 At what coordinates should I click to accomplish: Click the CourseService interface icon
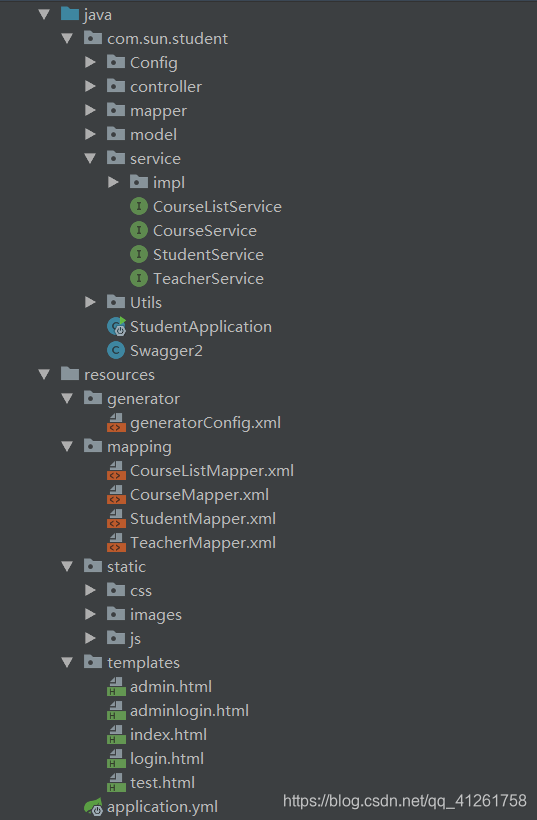pos(139,230)
